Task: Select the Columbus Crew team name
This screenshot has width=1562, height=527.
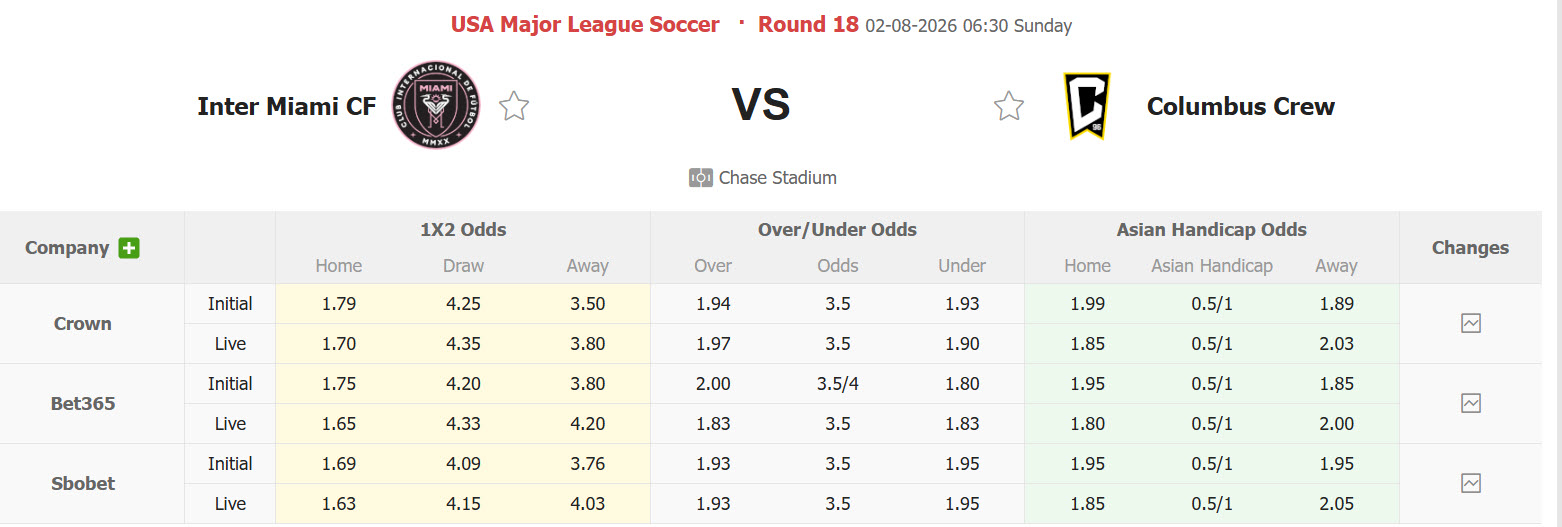Action: pyautogui.click(x=1241, y=106)
